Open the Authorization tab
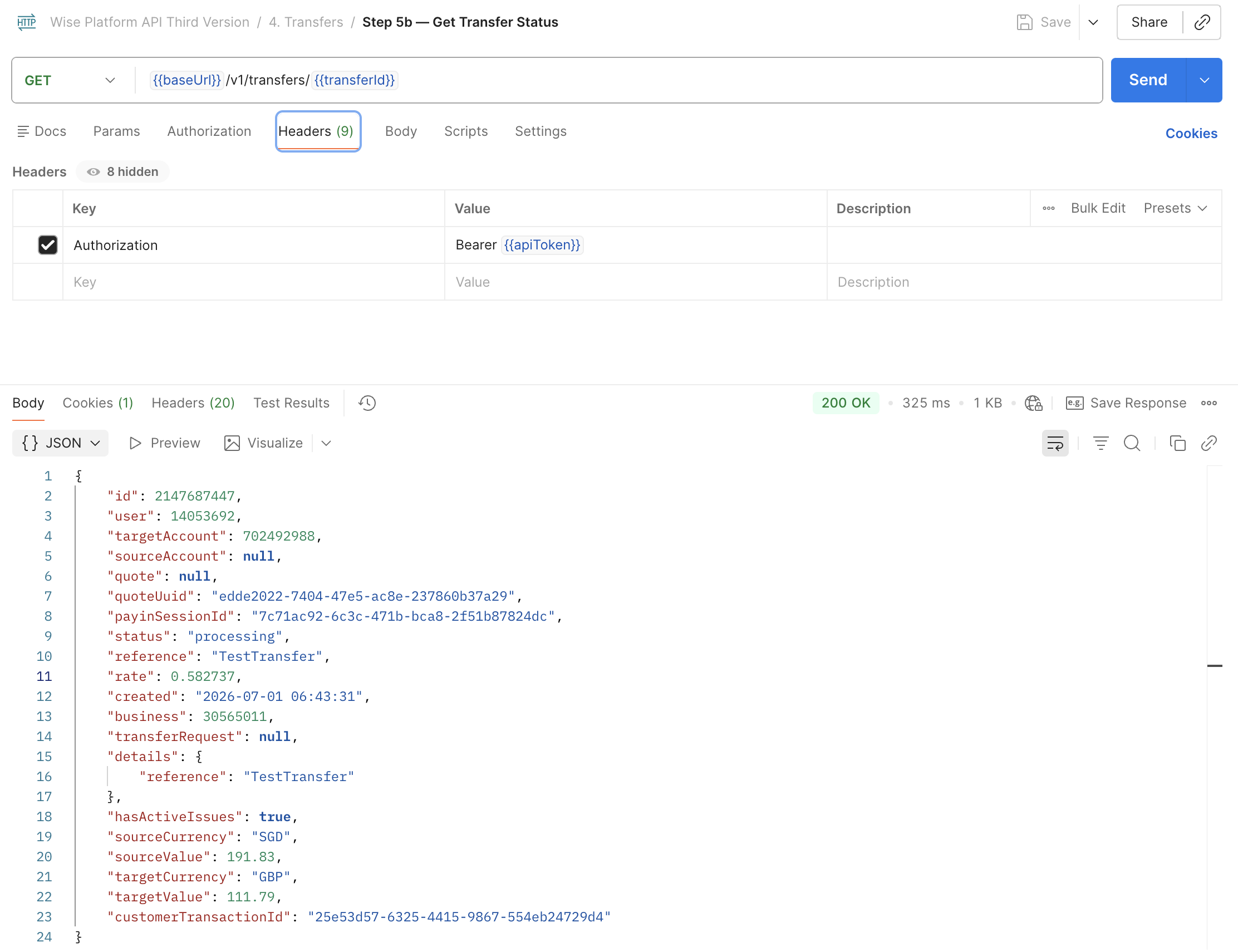 (209, 131)
